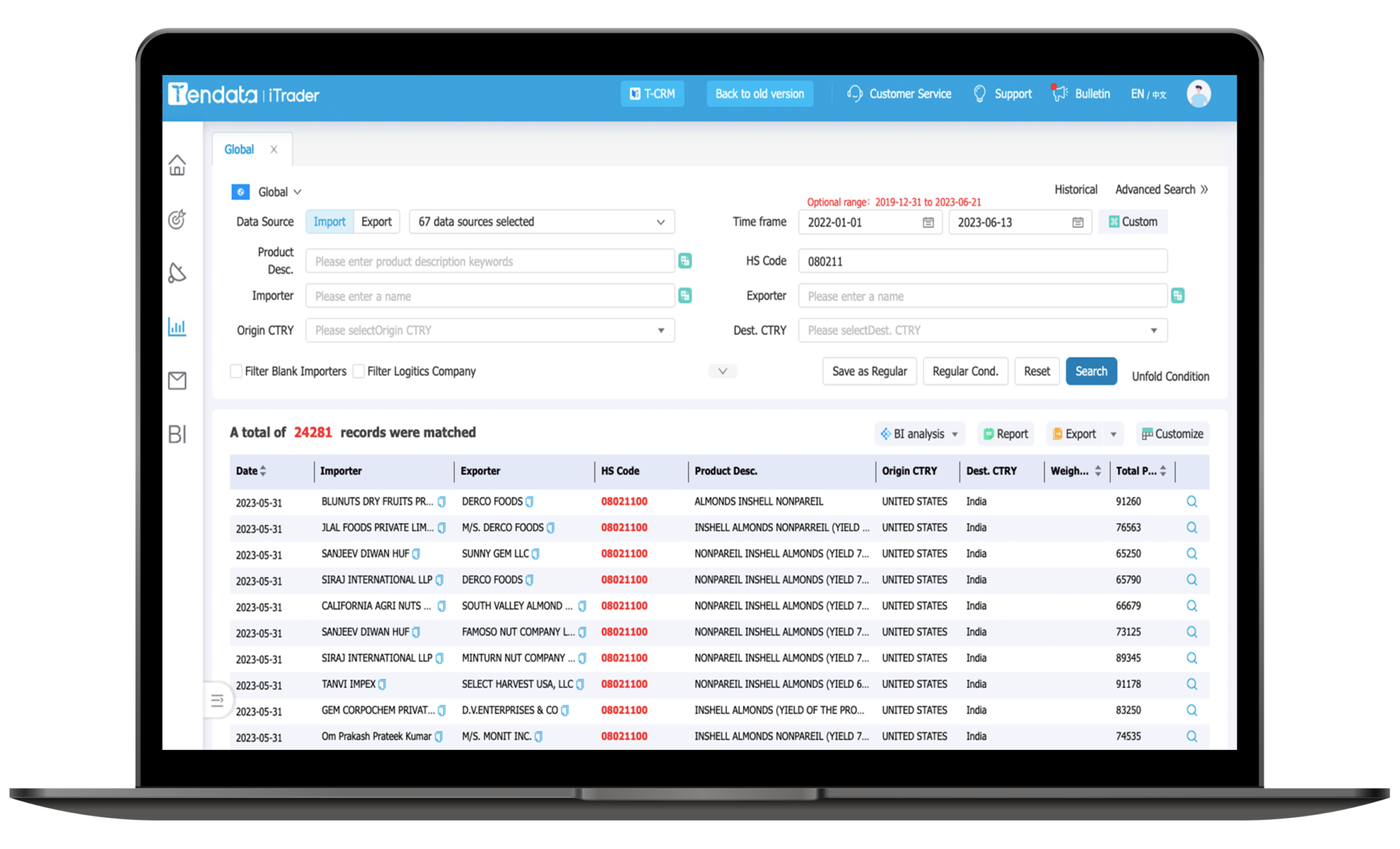Screen dimensions: 1400x849
Task: Click the user avatar in header
Action: 1198,94
